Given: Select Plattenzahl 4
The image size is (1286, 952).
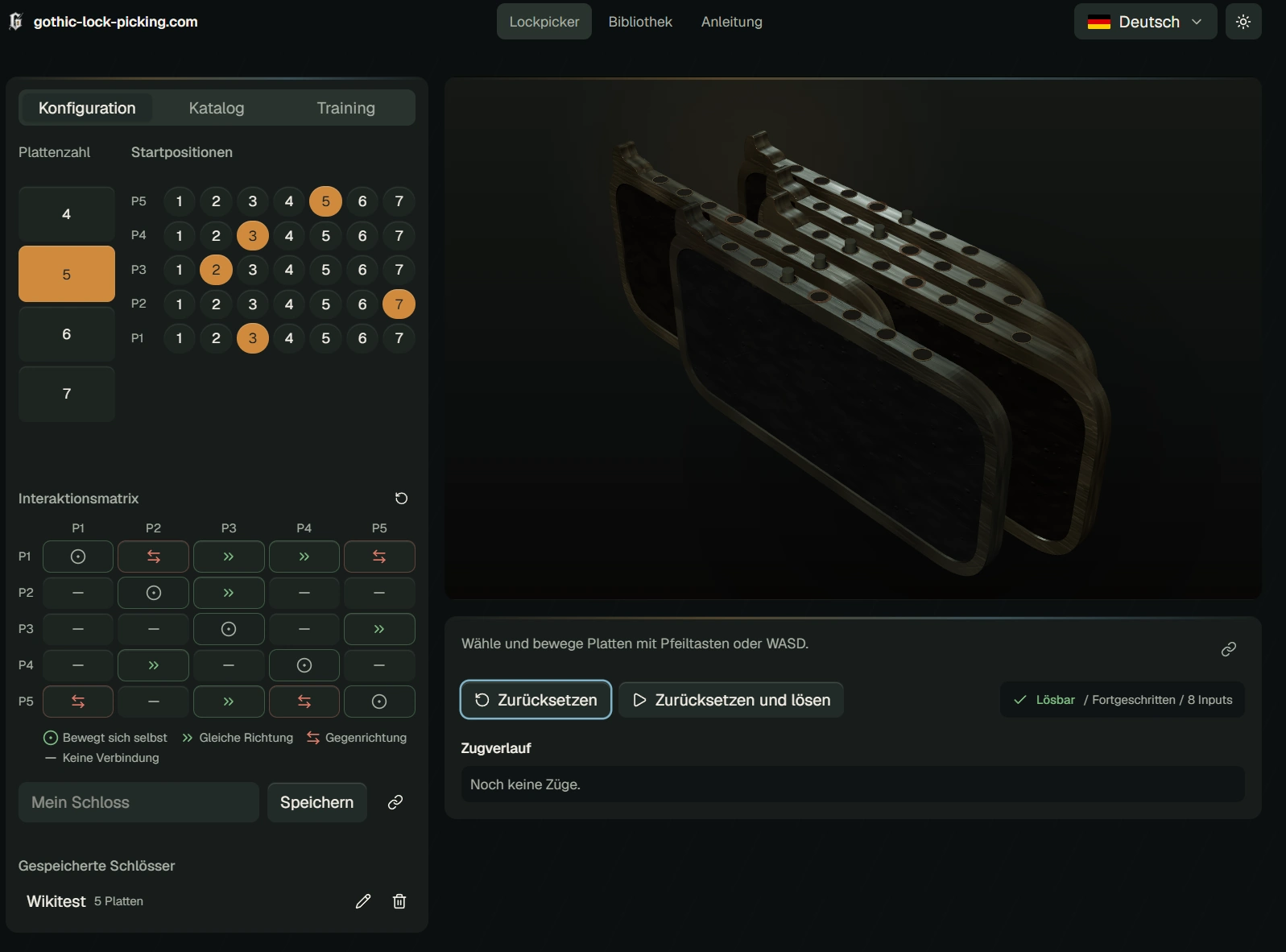Looking at the screenshot, I should (x=67, y=214).
